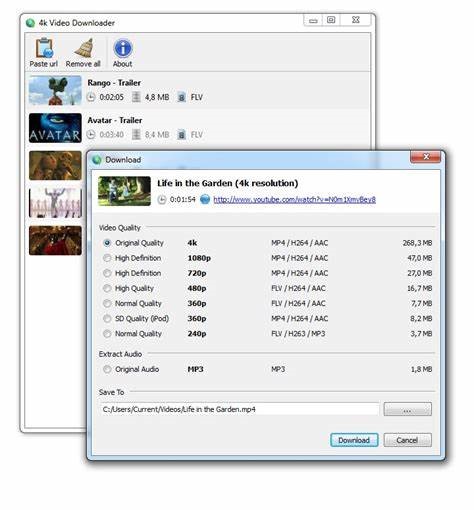The width and height of the screenshot is (474, 510).
Task: Click the file size icon in Rango row
Action: point(136,97)
